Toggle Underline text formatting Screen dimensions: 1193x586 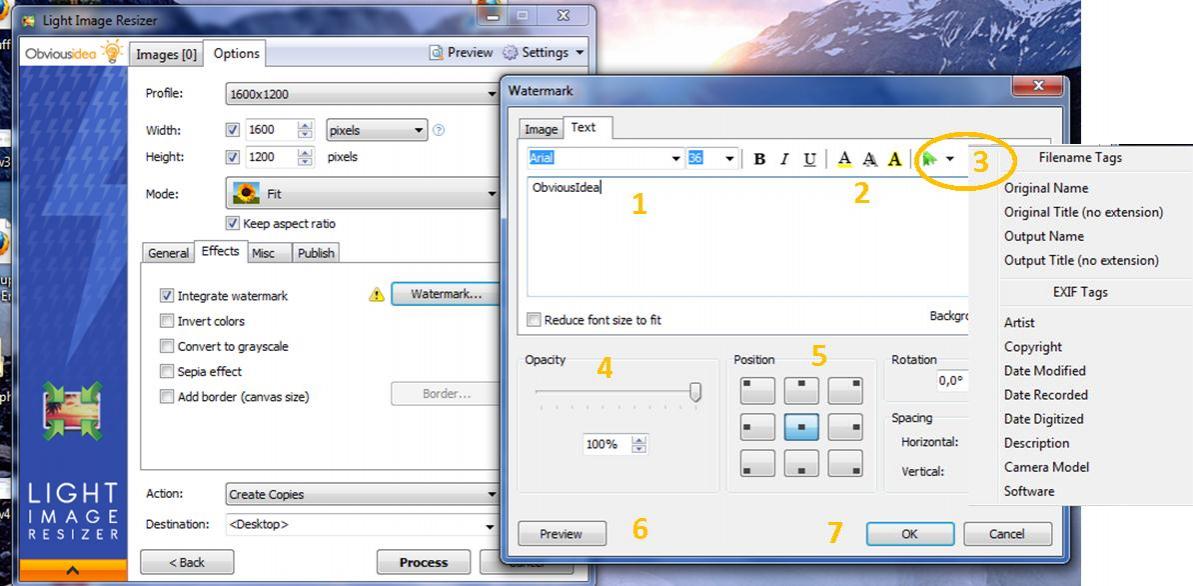click(810, 159)
